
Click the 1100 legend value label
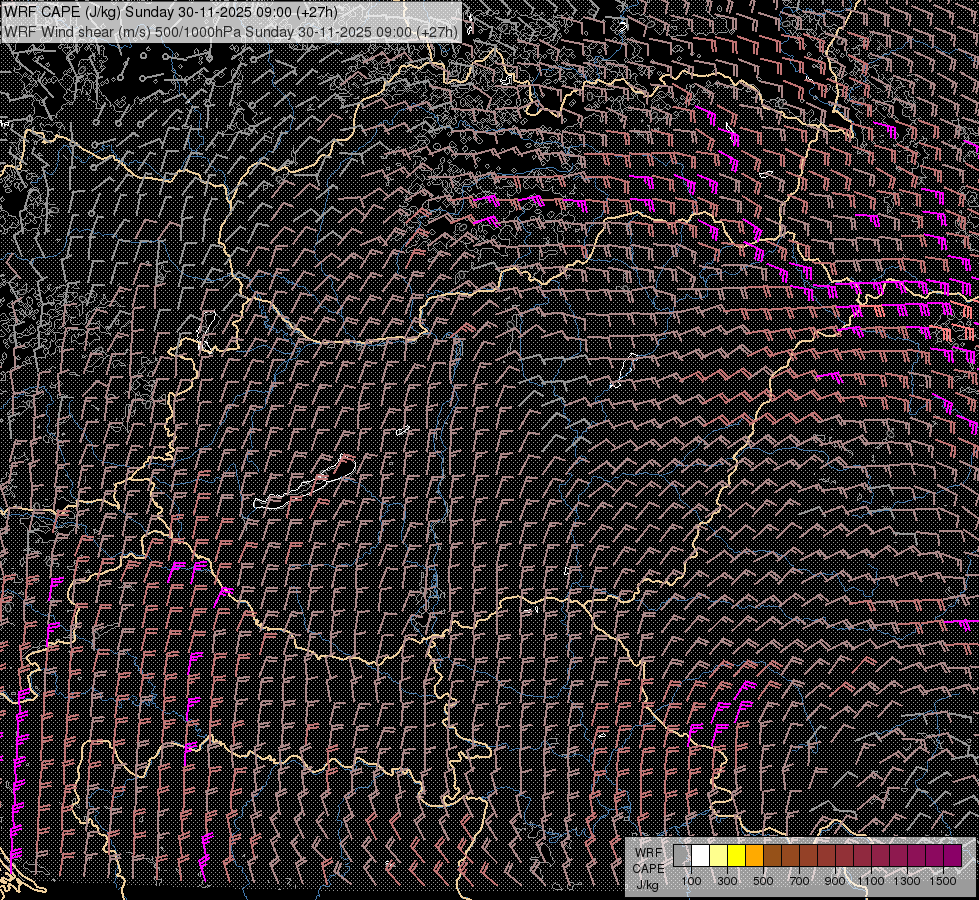point(871,881)
